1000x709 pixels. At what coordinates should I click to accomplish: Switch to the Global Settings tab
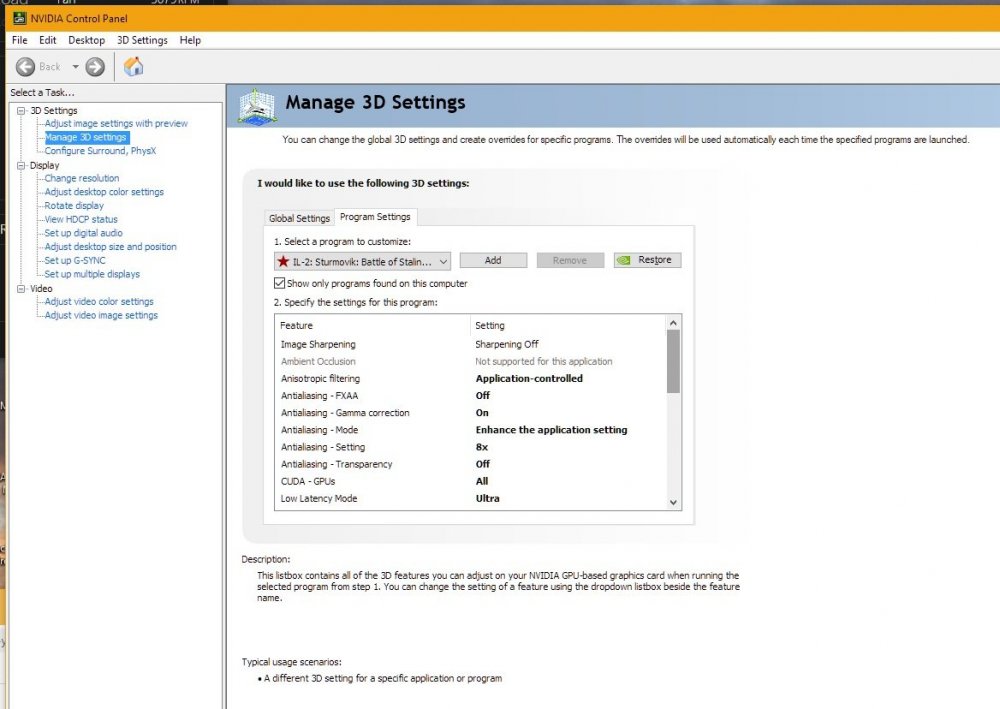coord(299,218)
